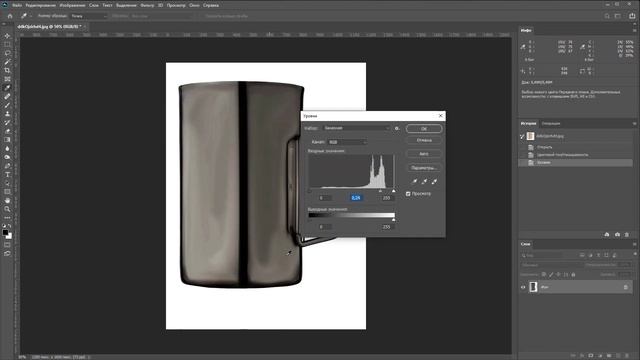640x360 pixels.
Task: Open the History panel menu
Action: 634,123
